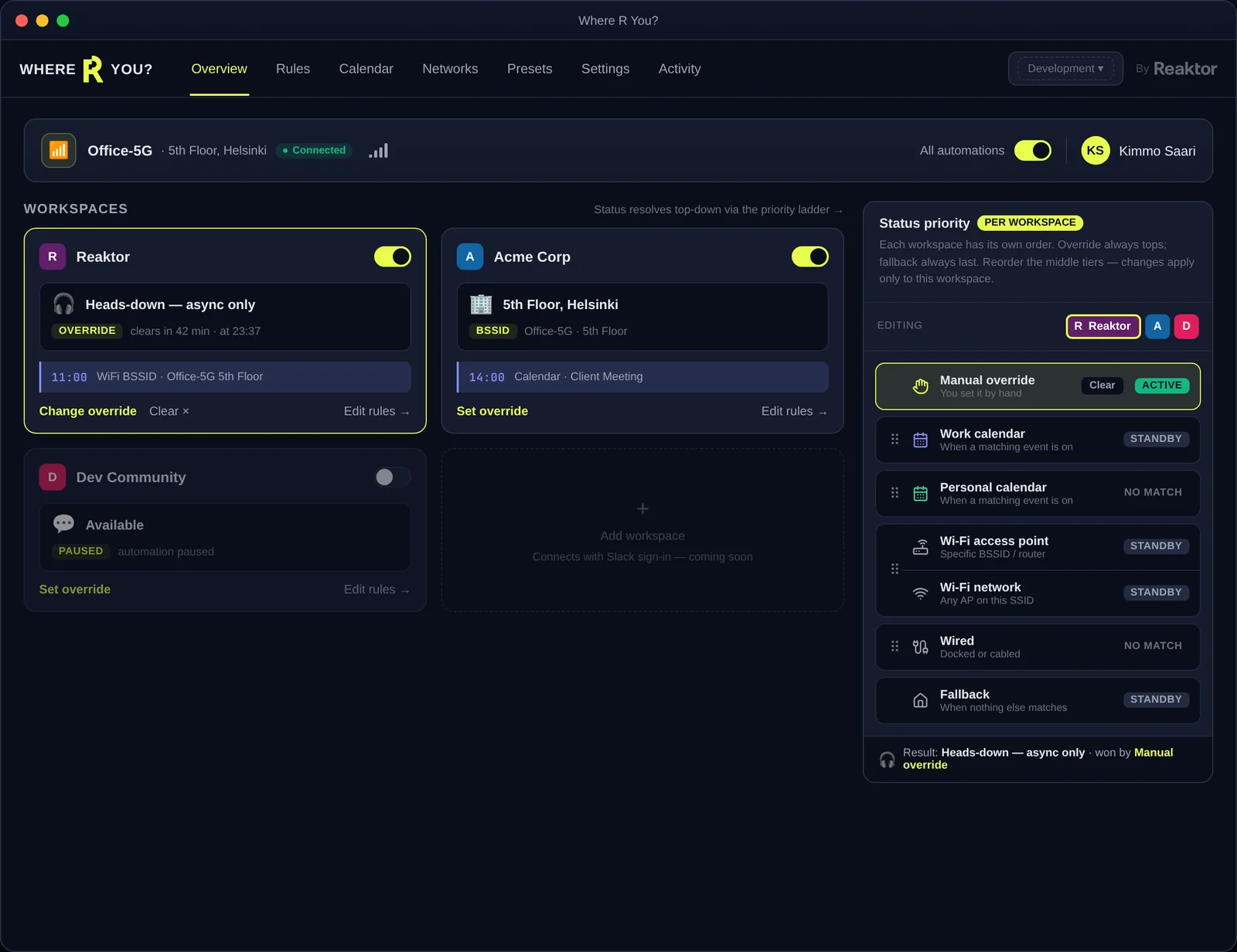
Task: Go to the Calendar tab
Action: (x=366, y=69)
